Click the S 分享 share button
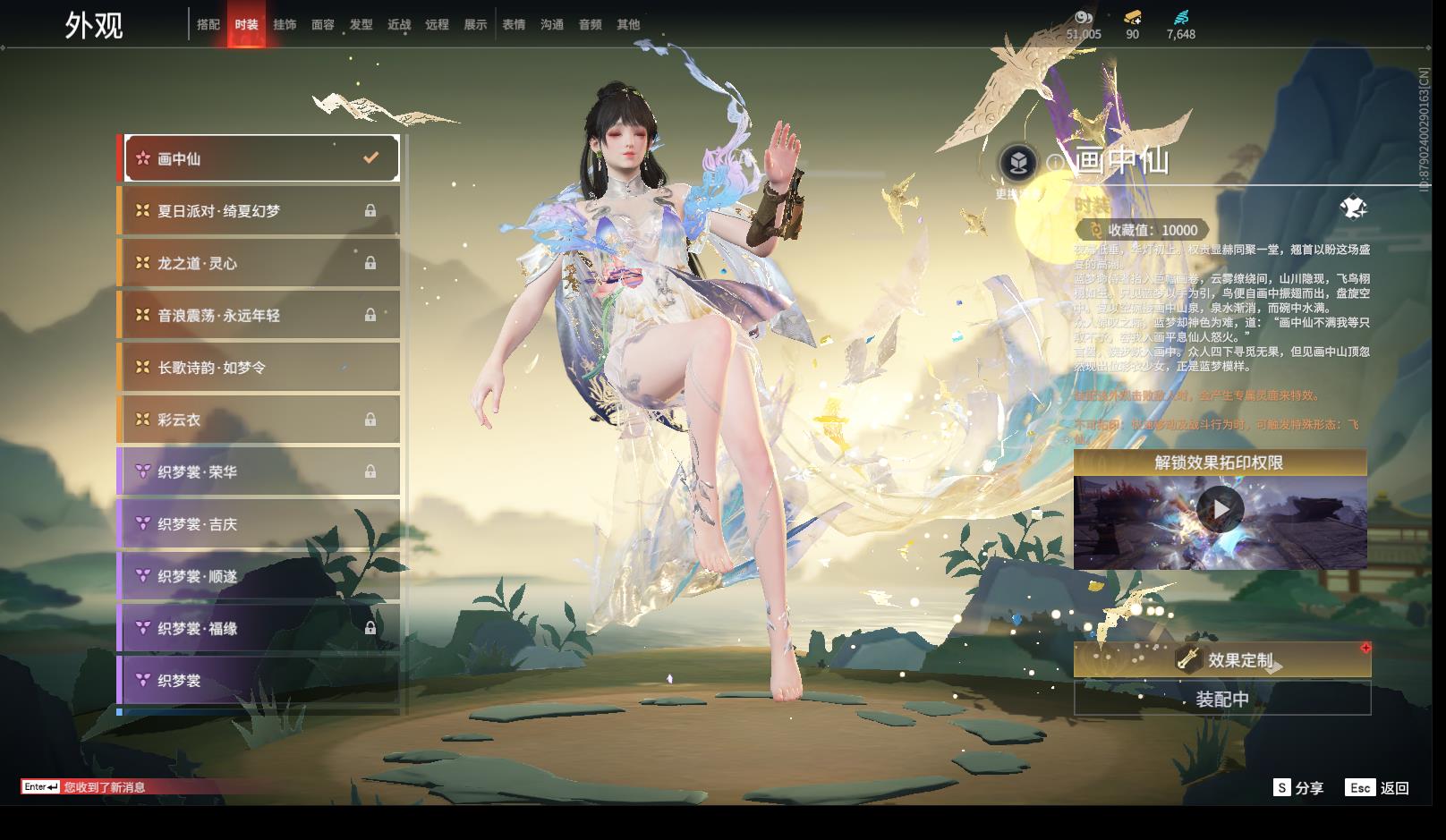1446x840 pixels. [x=1298, y=787]
